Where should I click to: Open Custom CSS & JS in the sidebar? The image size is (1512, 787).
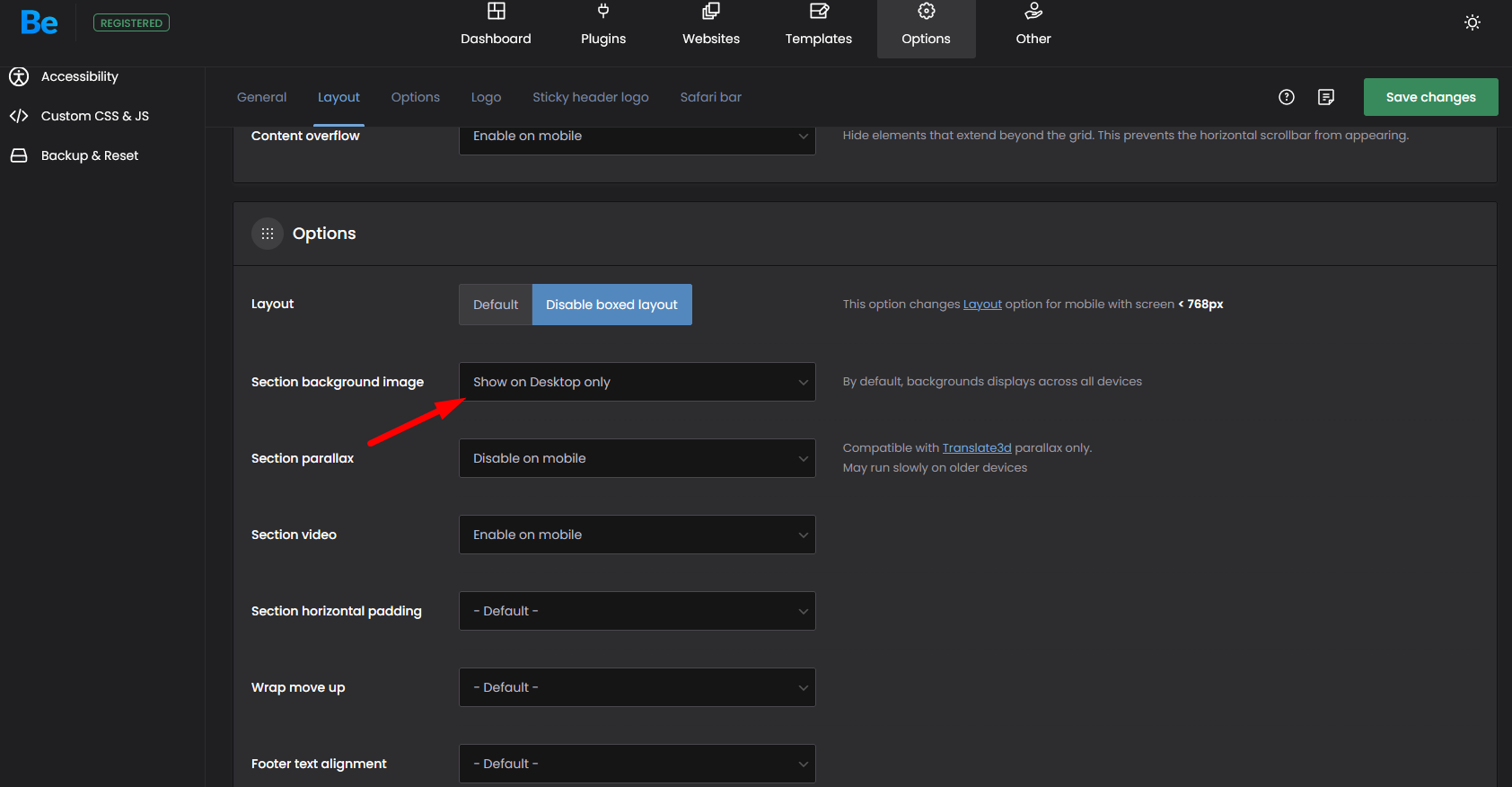pyautogui.click(x=95, y=116)
